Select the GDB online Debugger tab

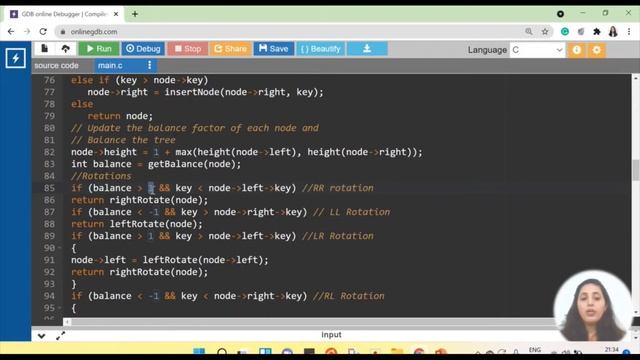(x=64, y=14)
